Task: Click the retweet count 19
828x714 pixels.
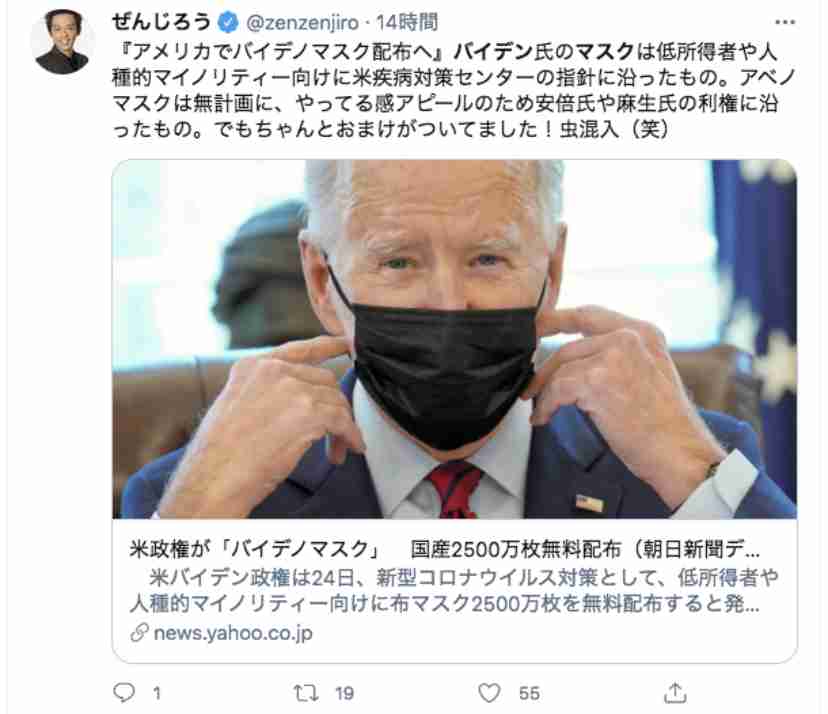Action: [x=344, y=693]
